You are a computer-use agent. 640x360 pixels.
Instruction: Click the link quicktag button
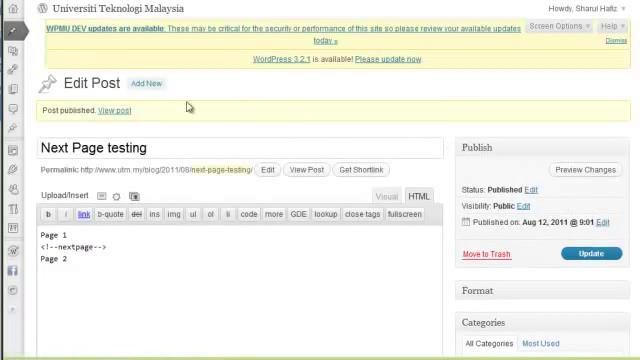(x=84, y=214)
